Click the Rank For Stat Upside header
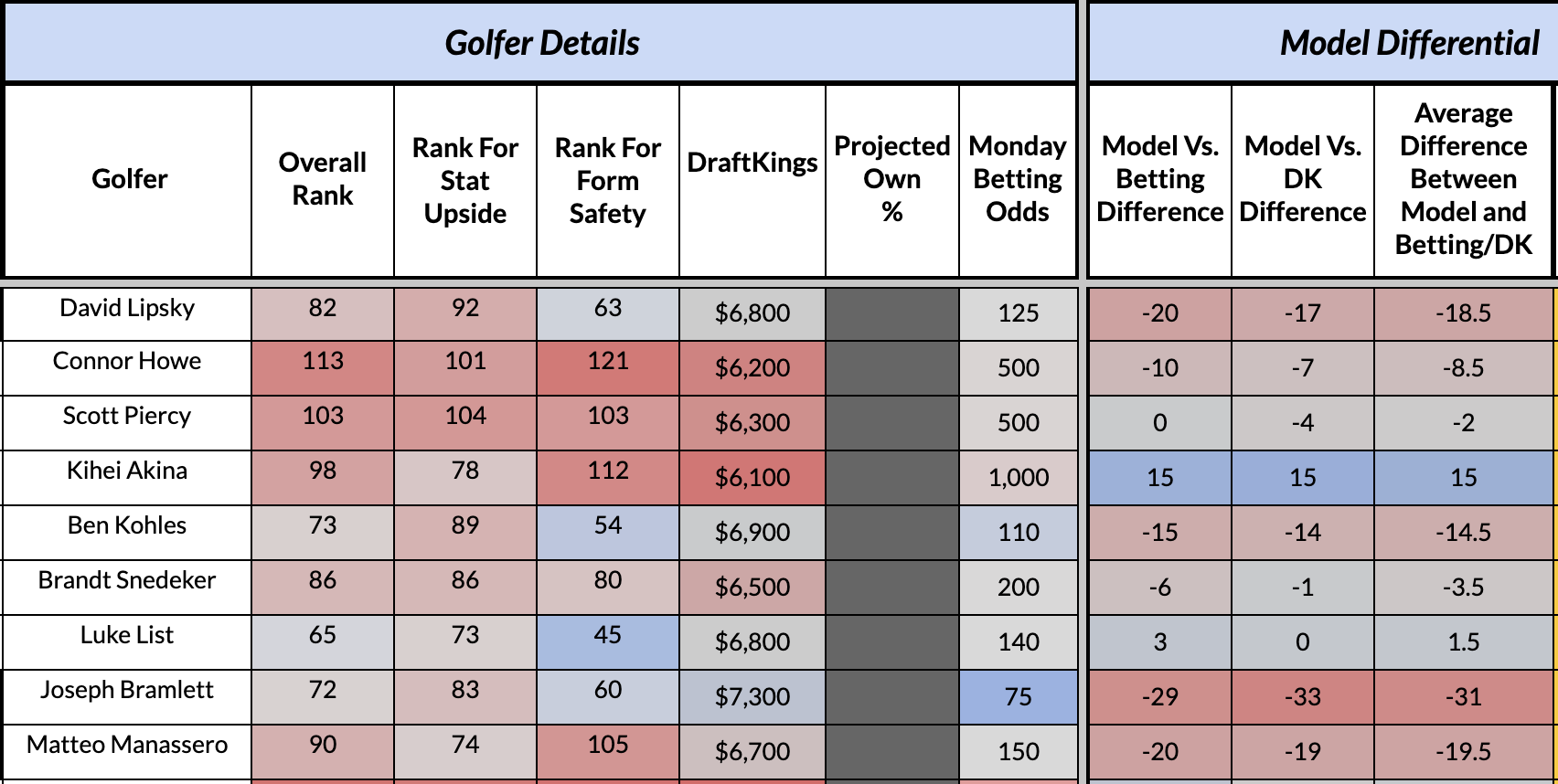Screen dimensions: 1558x784 (465, 180)
